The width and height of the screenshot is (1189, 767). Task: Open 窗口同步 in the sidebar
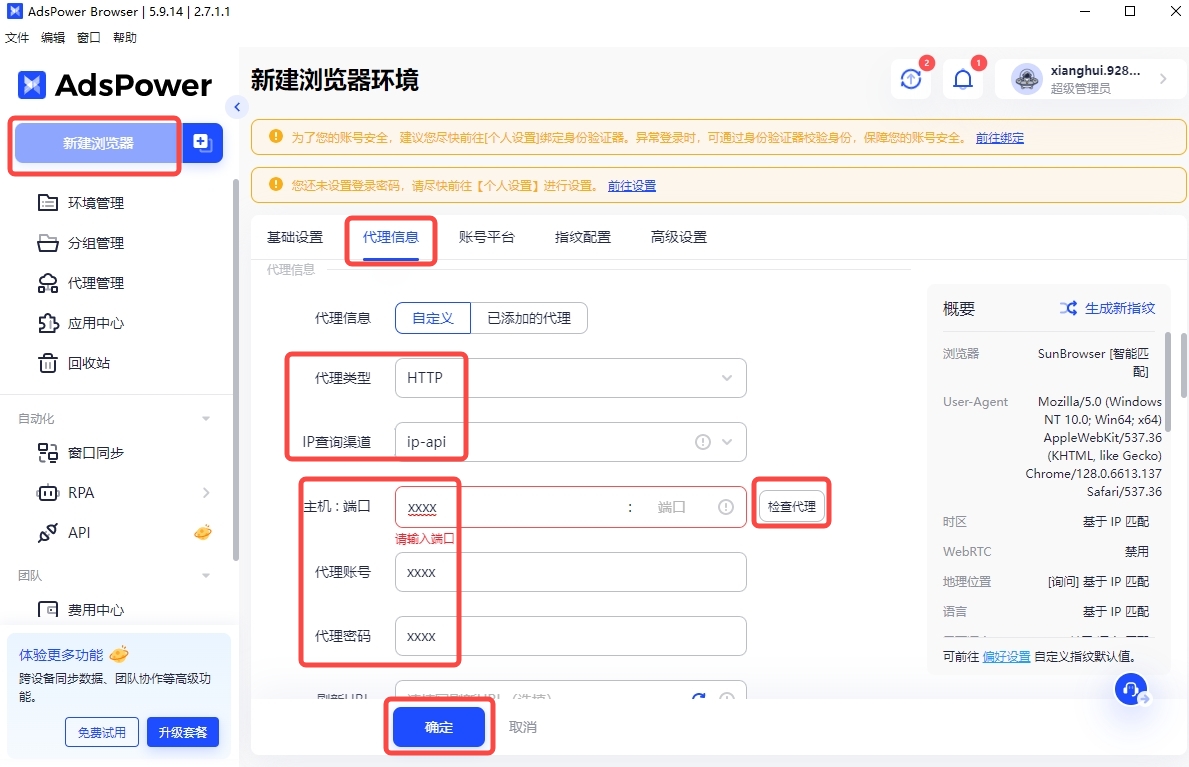81,453
